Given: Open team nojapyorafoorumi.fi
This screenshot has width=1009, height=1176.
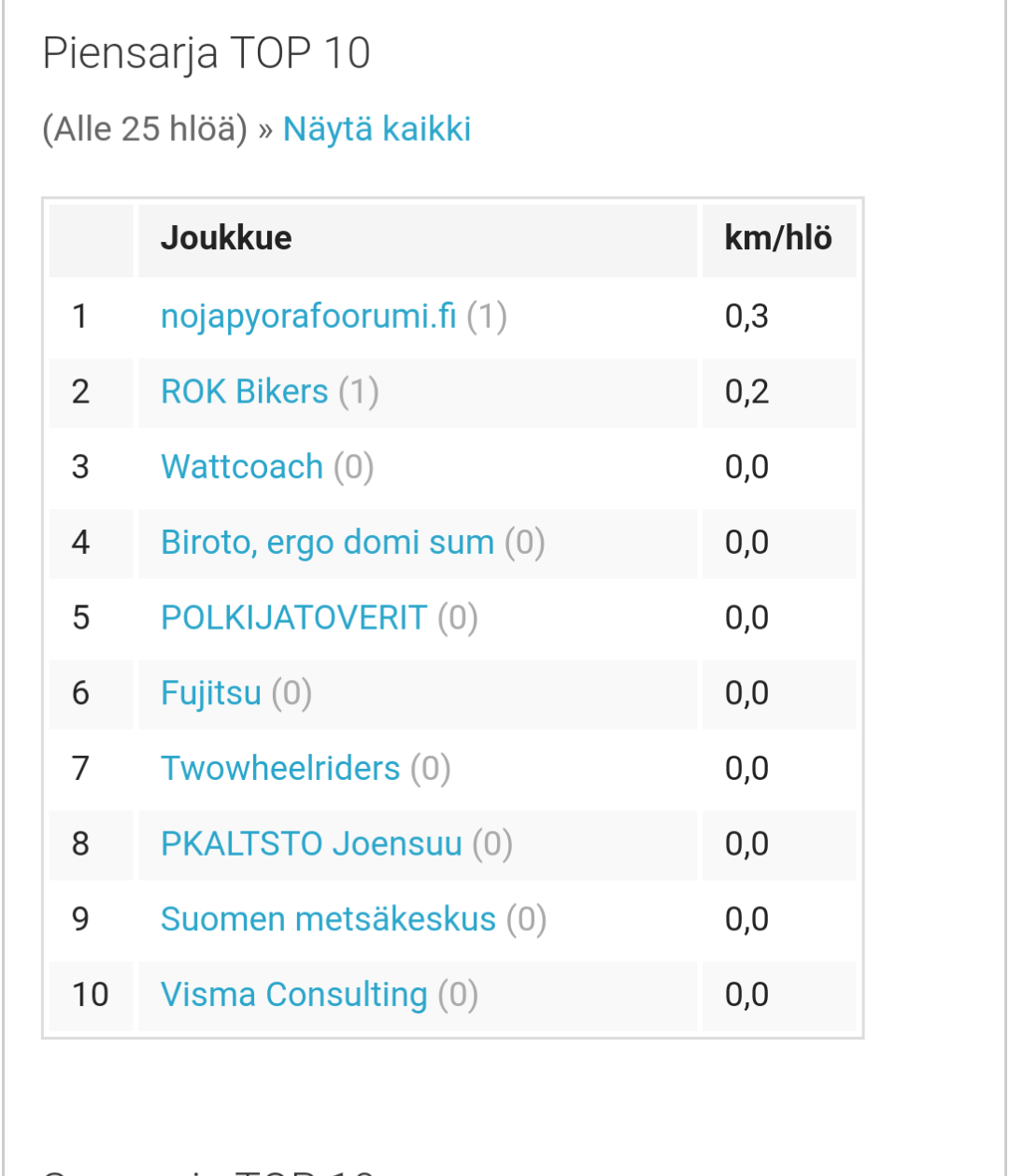Looking at the screenshot, I should [308, 317].
